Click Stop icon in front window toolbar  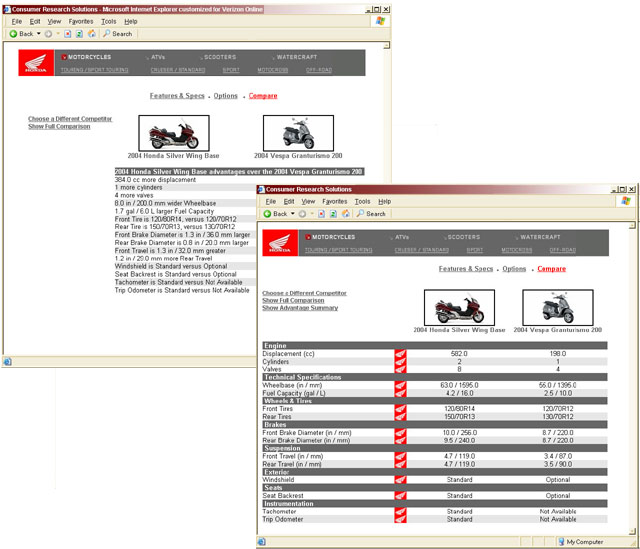tap(322, 214)
